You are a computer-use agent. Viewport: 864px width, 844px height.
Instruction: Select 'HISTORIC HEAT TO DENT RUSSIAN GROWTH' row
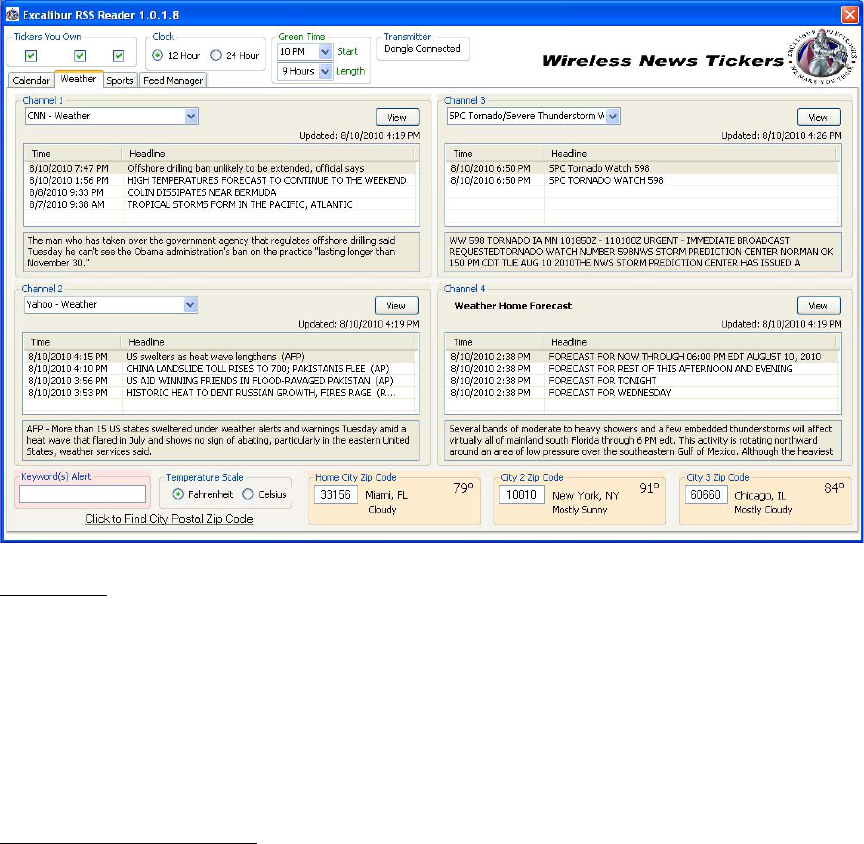pyautogui.click(x=220, y=393)
